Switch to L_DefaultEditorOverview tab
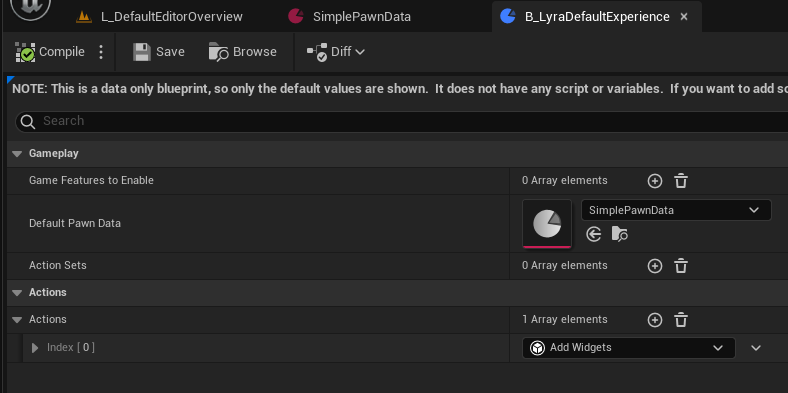This screenshot has height=393, width=788. [159, 17]
